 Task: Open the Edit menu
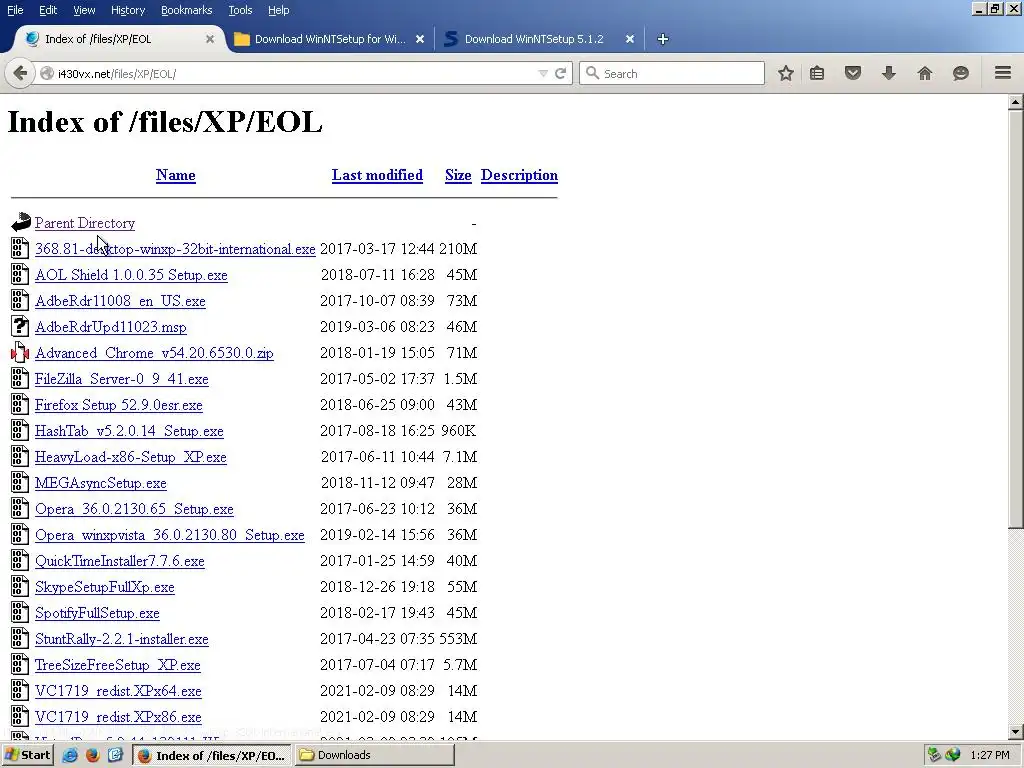(48, 10)
